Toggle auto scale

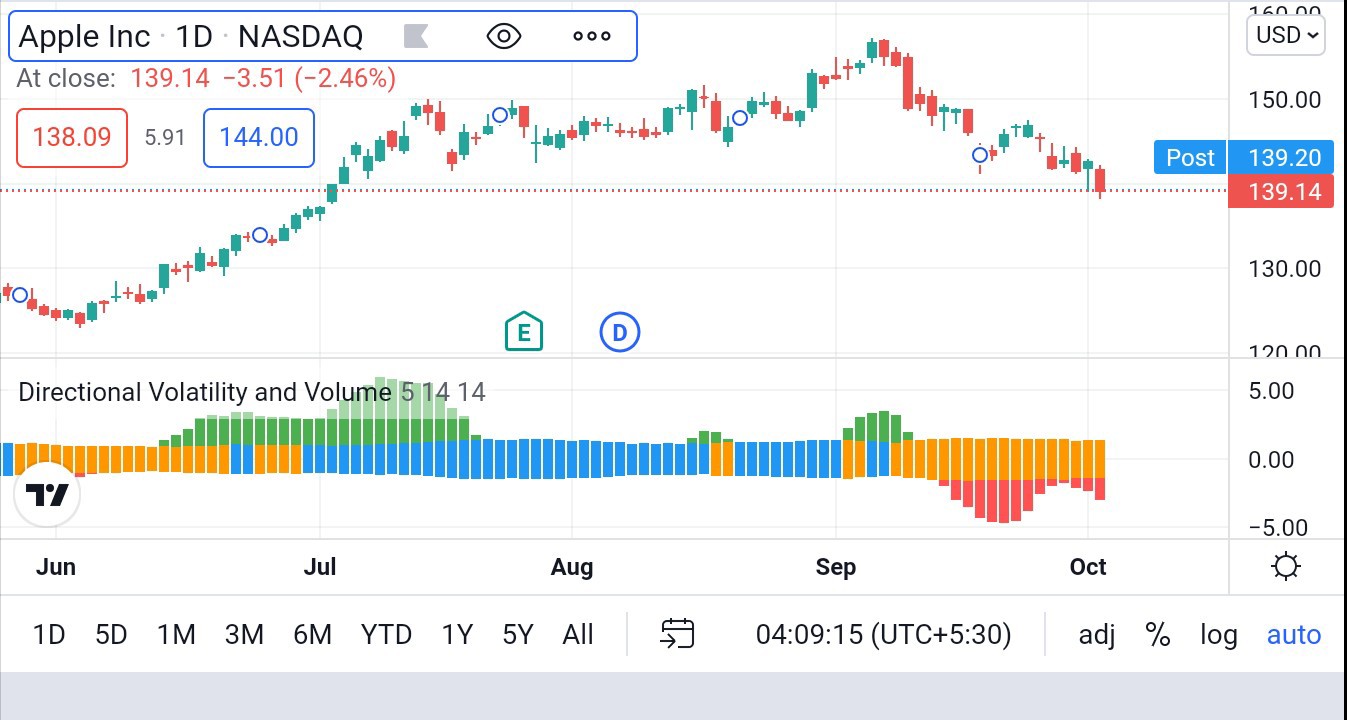1293,635
